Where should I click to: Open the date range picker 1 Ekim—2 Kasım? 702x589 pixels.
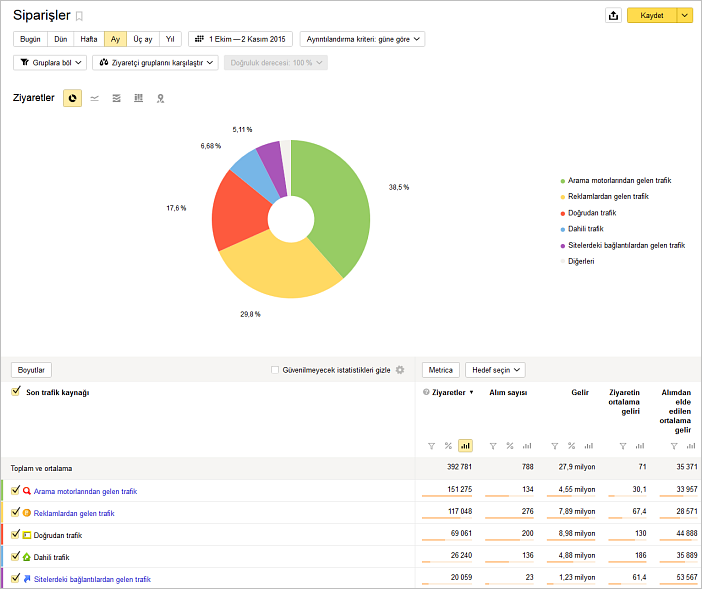click(x=240, y=39)
